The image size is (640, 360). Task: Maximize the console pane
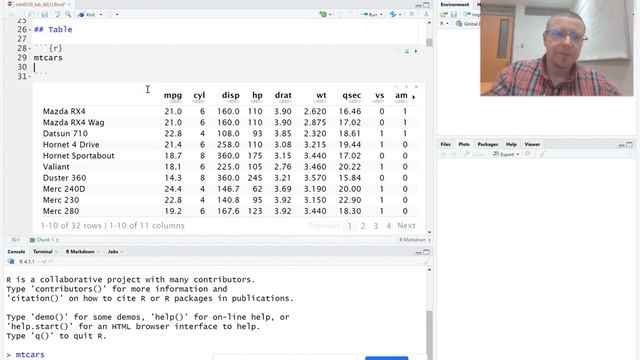pos(426,252)
